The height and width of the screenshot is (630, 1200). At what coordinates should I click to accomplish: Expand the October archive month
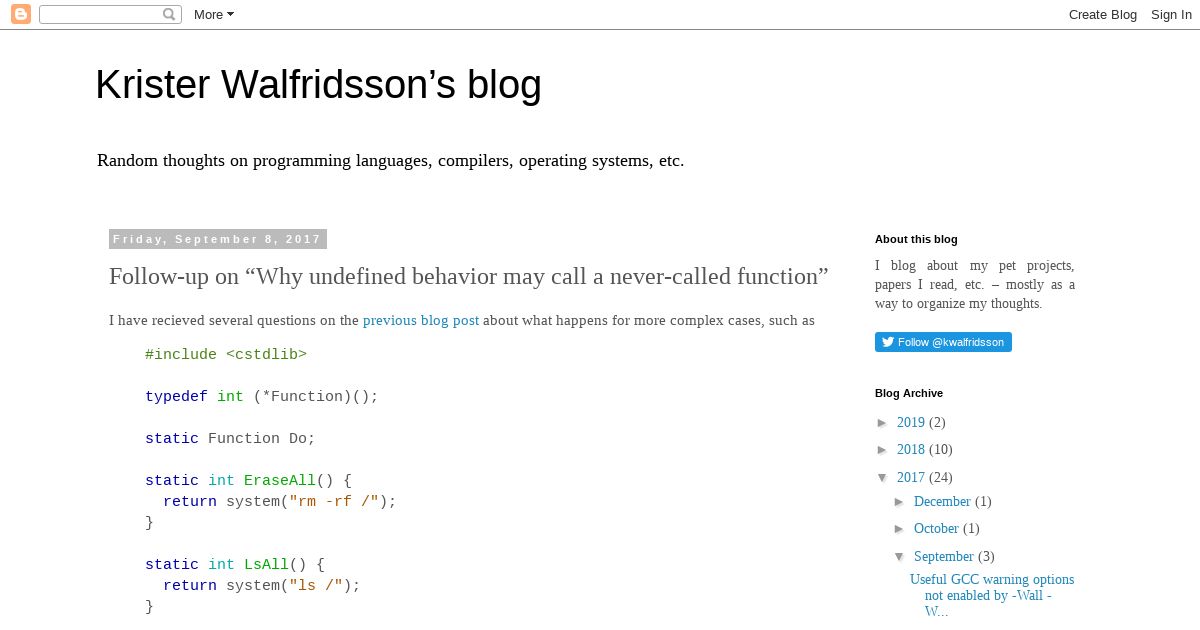tap(900, 529)
